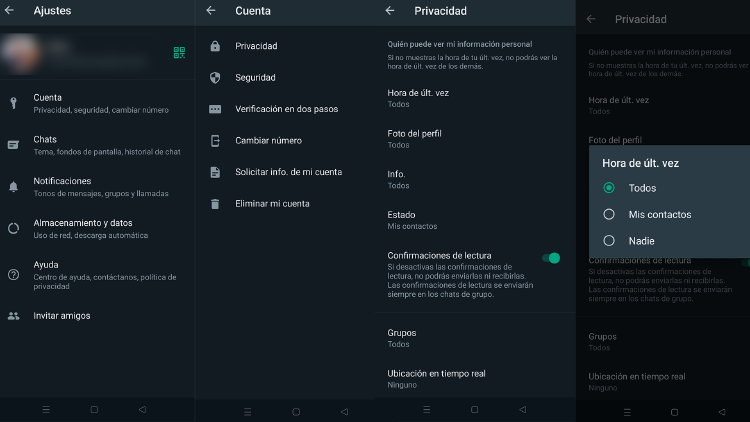
Task: Open the Foto del perfil privacy options
Action: click(x=414, y=138)
